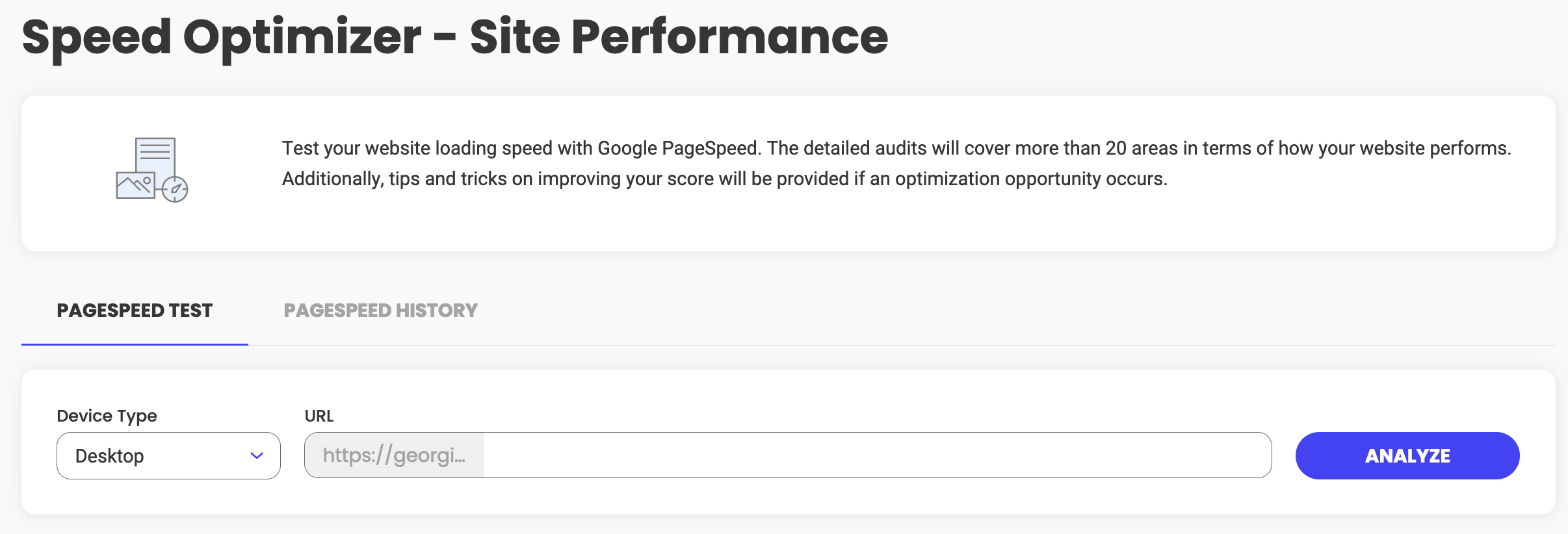
Task: Open the Device Type dropdown
Action: (168, 455)
